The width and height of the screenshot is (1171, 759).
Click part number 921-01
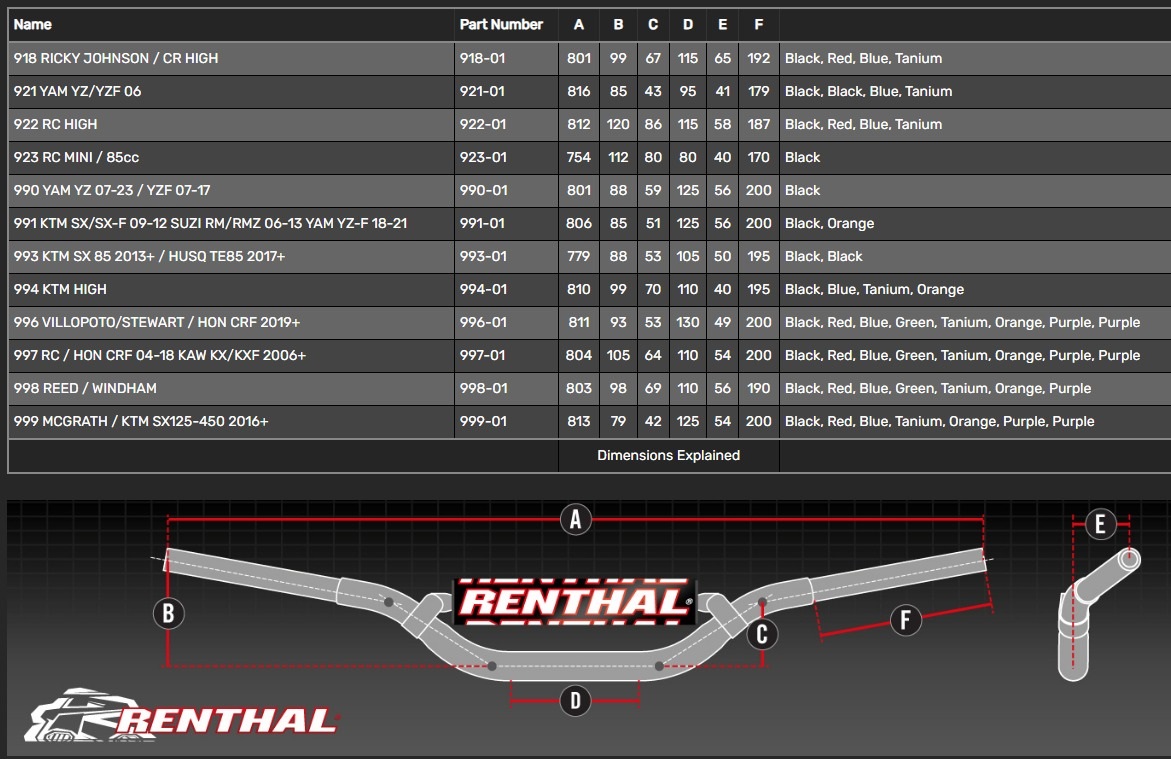482,91
